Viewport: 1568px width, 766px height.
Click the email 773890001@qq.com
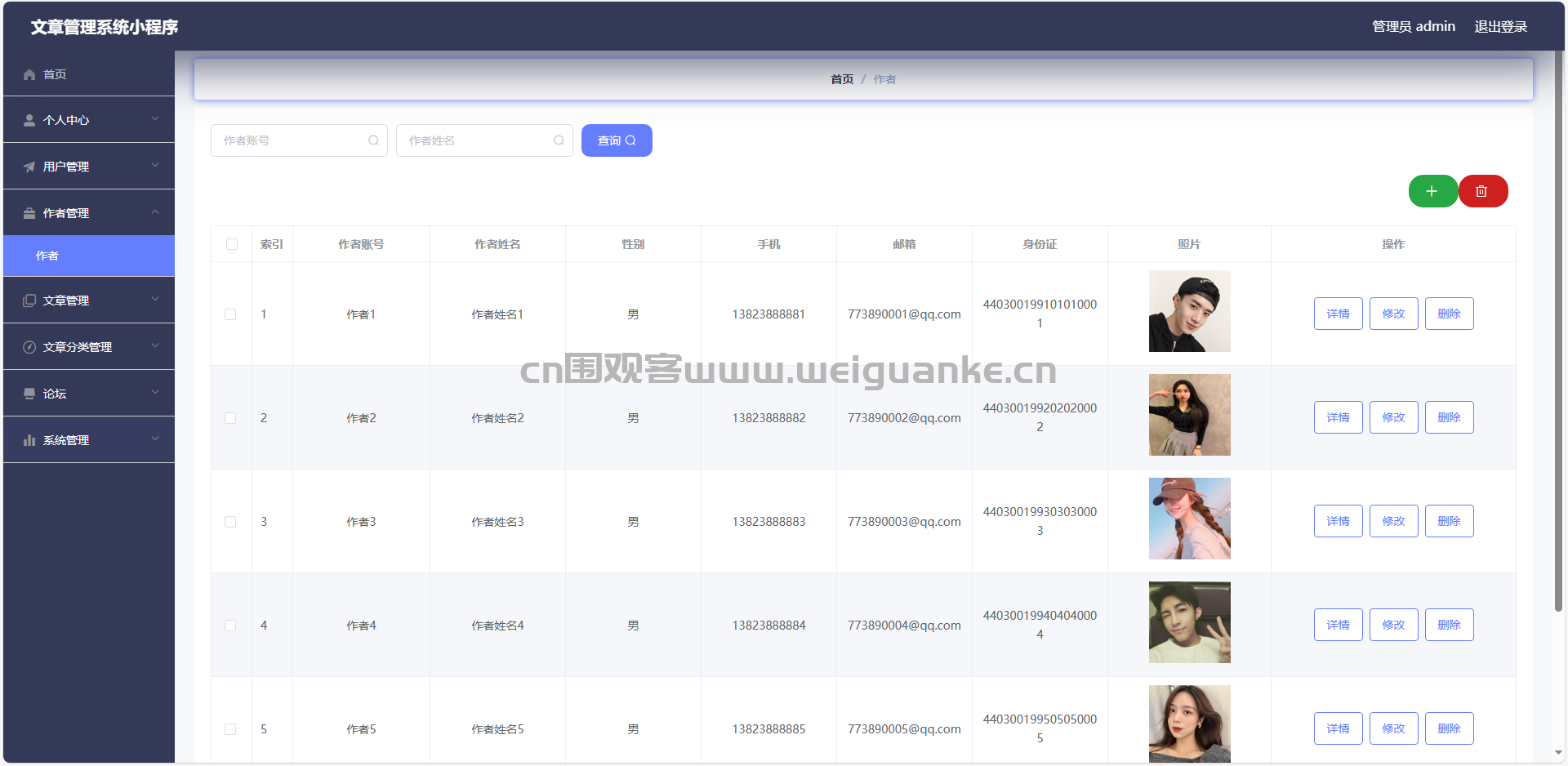click(904, 314)
